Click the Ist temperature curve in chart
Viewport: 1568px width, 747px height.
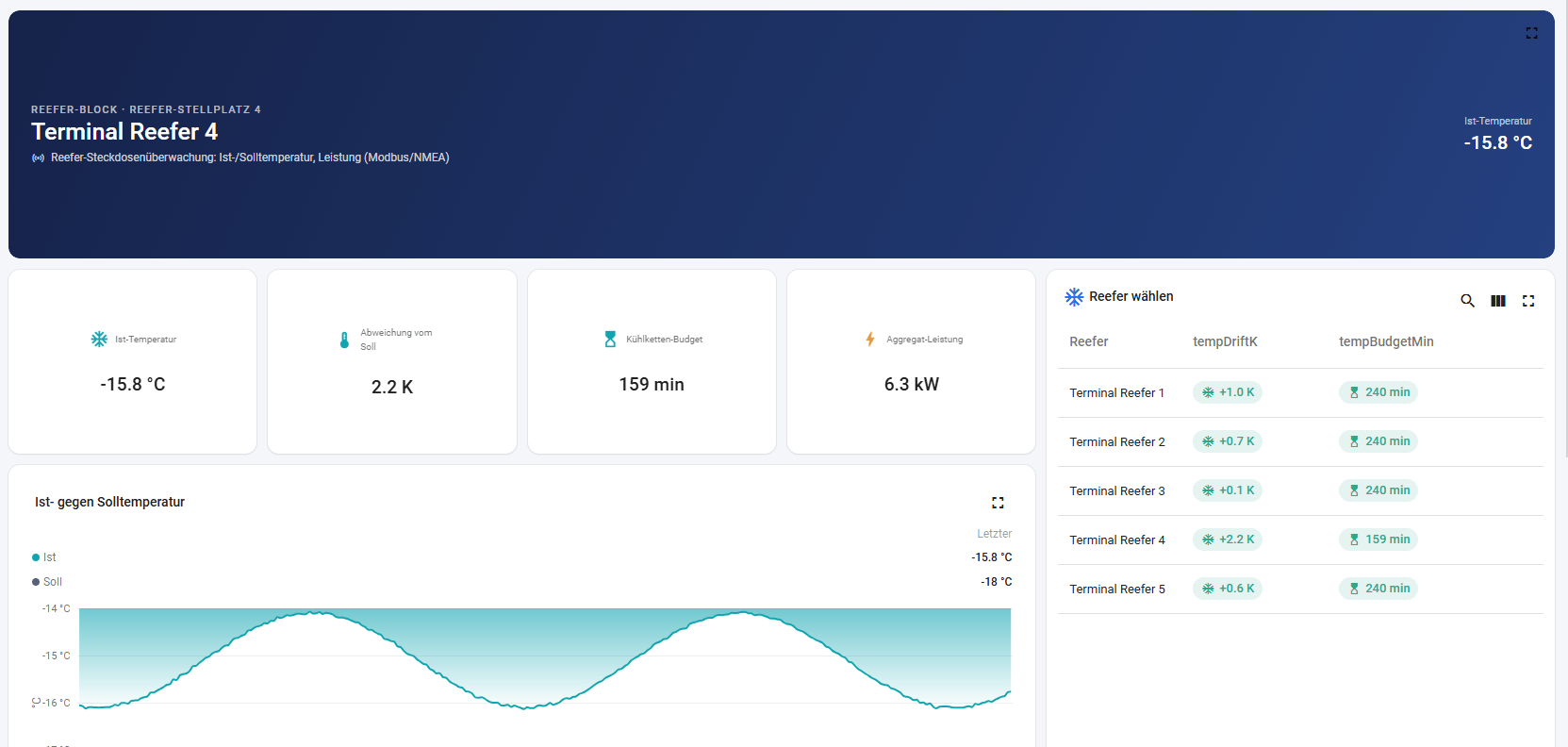(x=545, y=658)
